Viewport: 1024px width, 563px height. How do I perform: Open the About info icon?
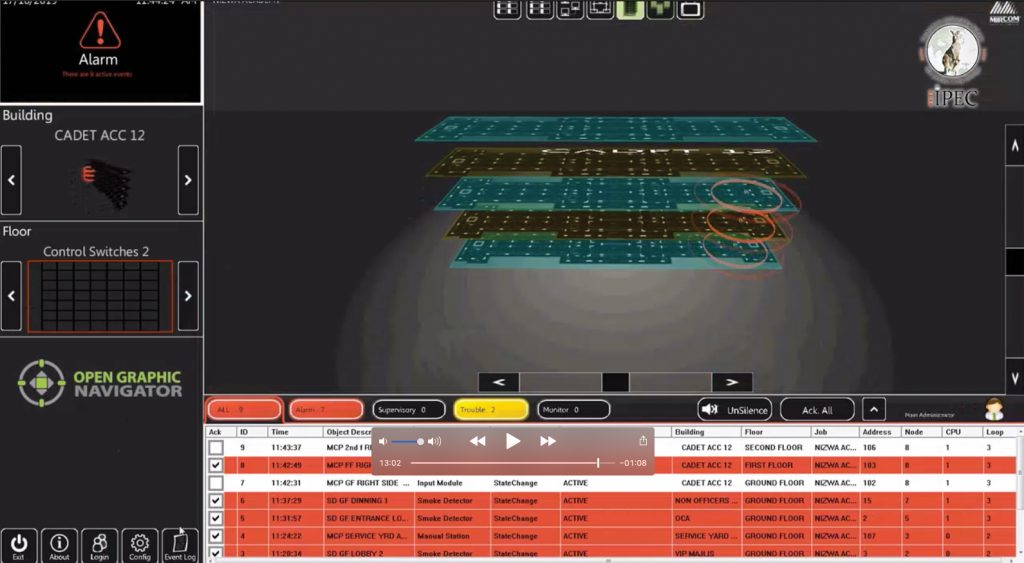[x=59, y=545]
